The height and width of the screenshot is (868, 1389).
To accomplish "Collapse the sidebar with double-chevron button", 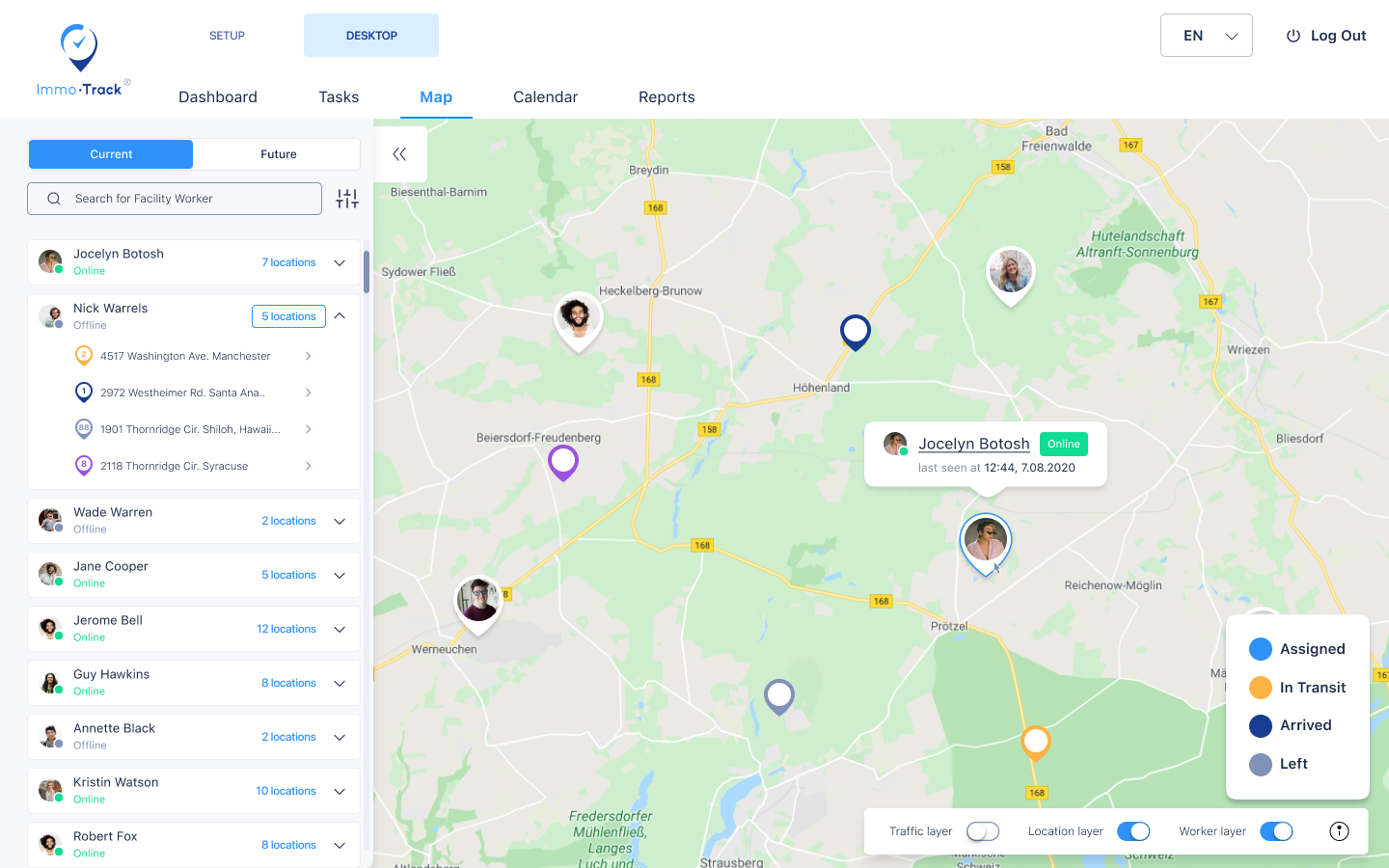I will tap(399, 154).
